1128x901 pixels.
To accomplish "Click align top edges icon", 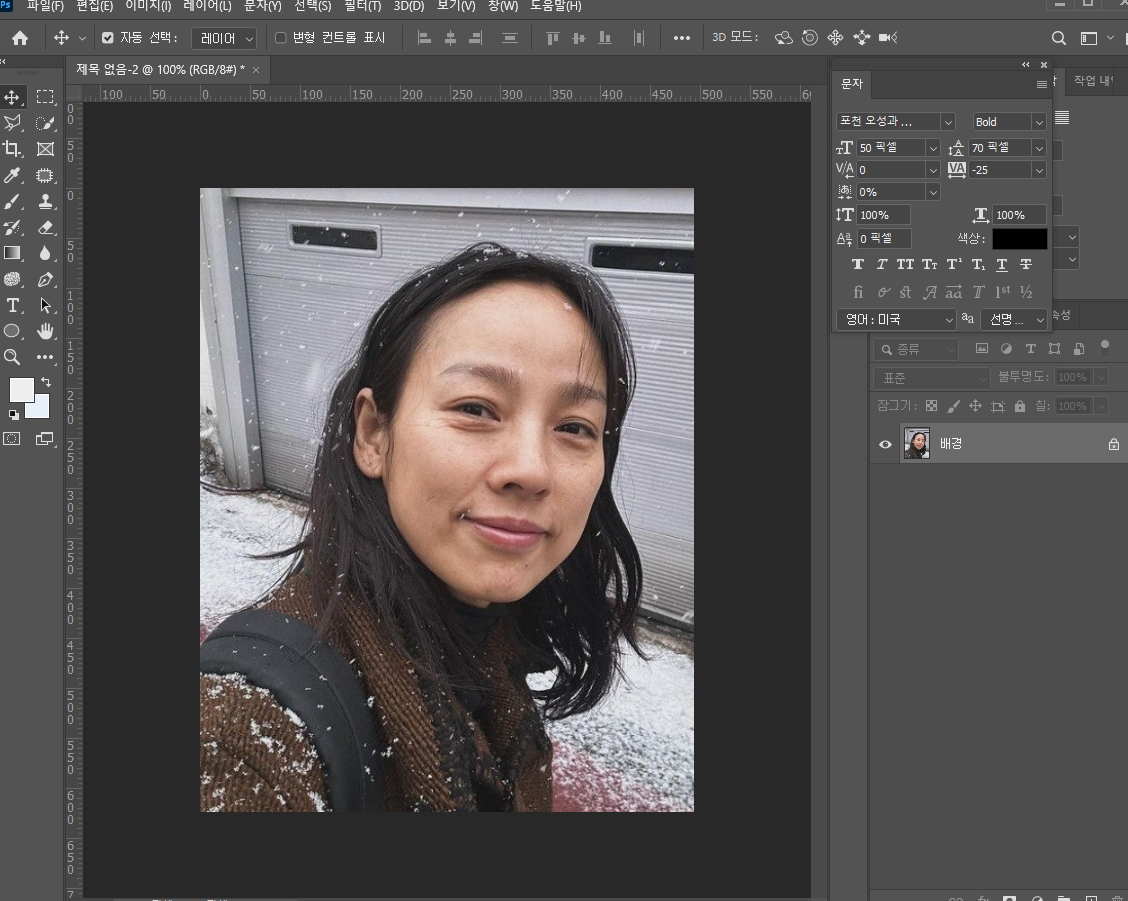I will click(x=552, y=38).
